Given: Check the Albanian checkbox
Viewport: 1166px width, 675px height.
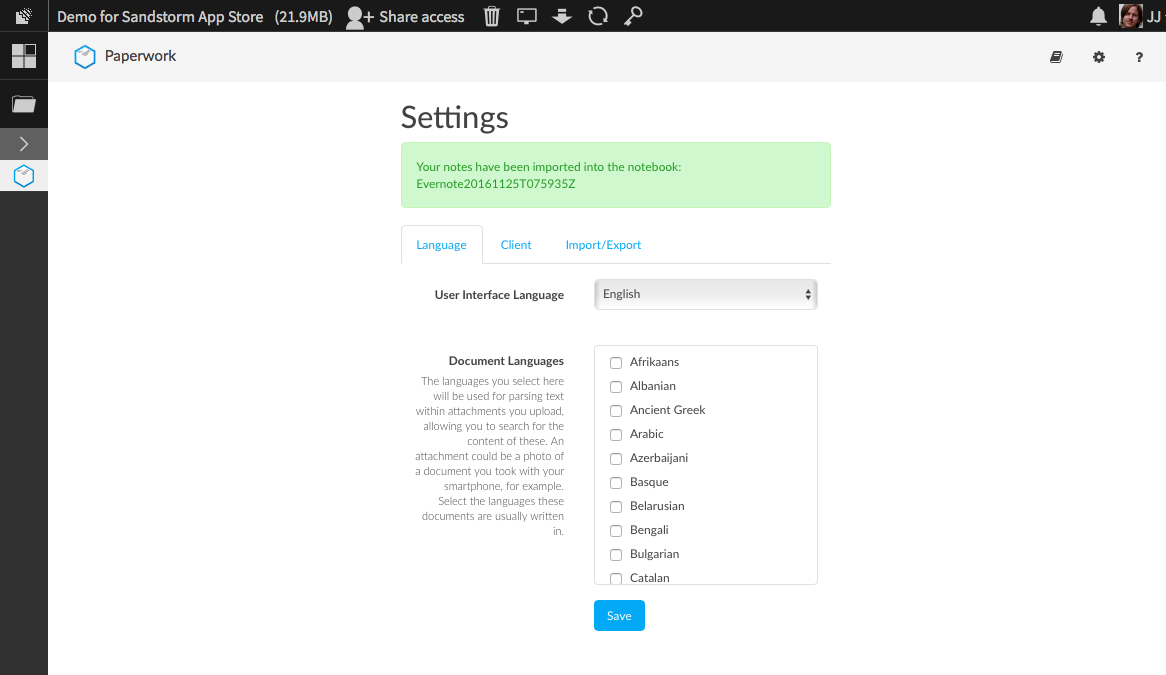Looking at the screenshot, I should coord(616,387).
